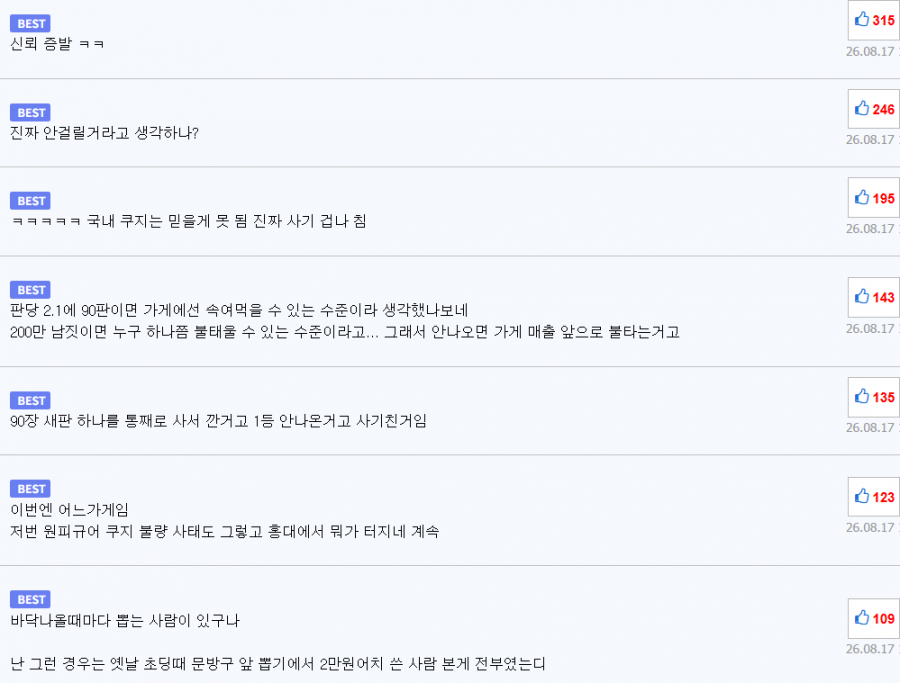Select the comment text '신뢰 증발 ㅋㅋ'
This screenshot has height=683, width=900.
(57, 44)
